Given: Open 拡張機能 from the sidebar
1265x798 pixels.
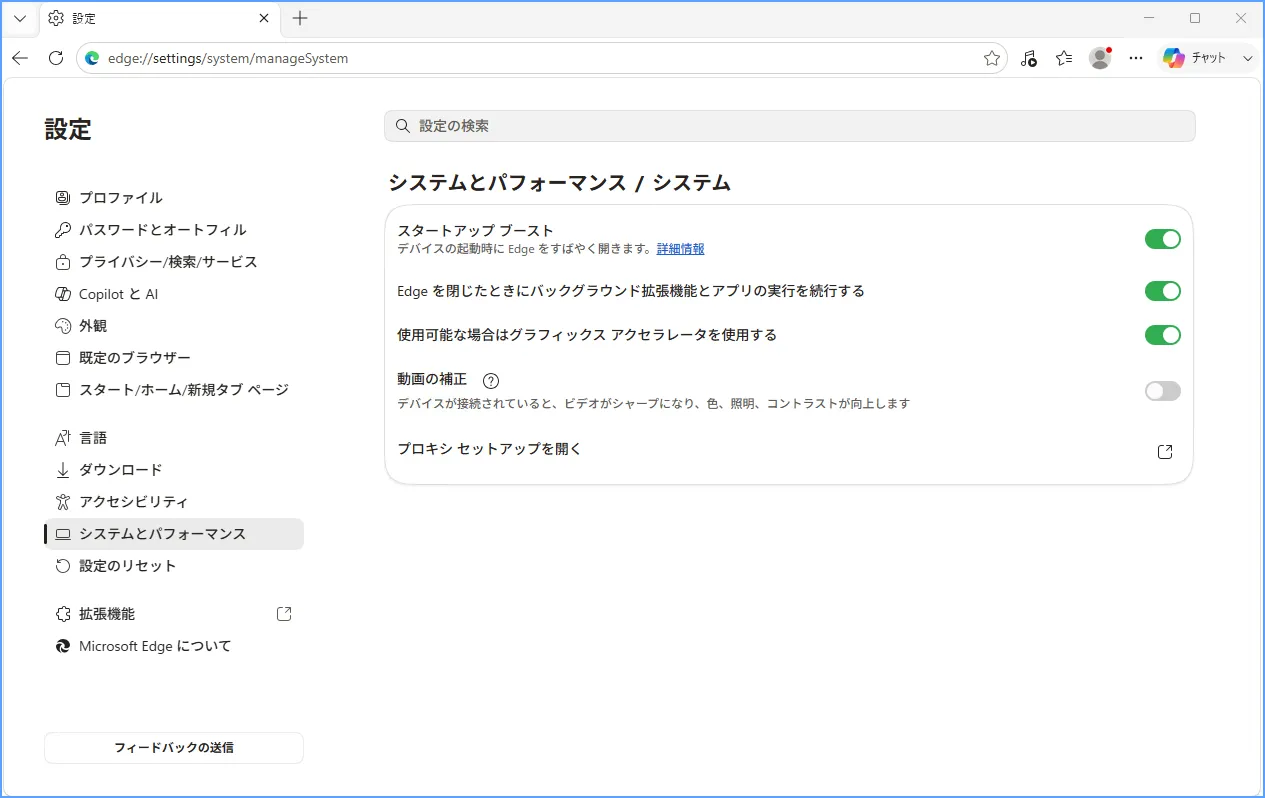Looking at the screenshot, I should click(x=174, y=614).
